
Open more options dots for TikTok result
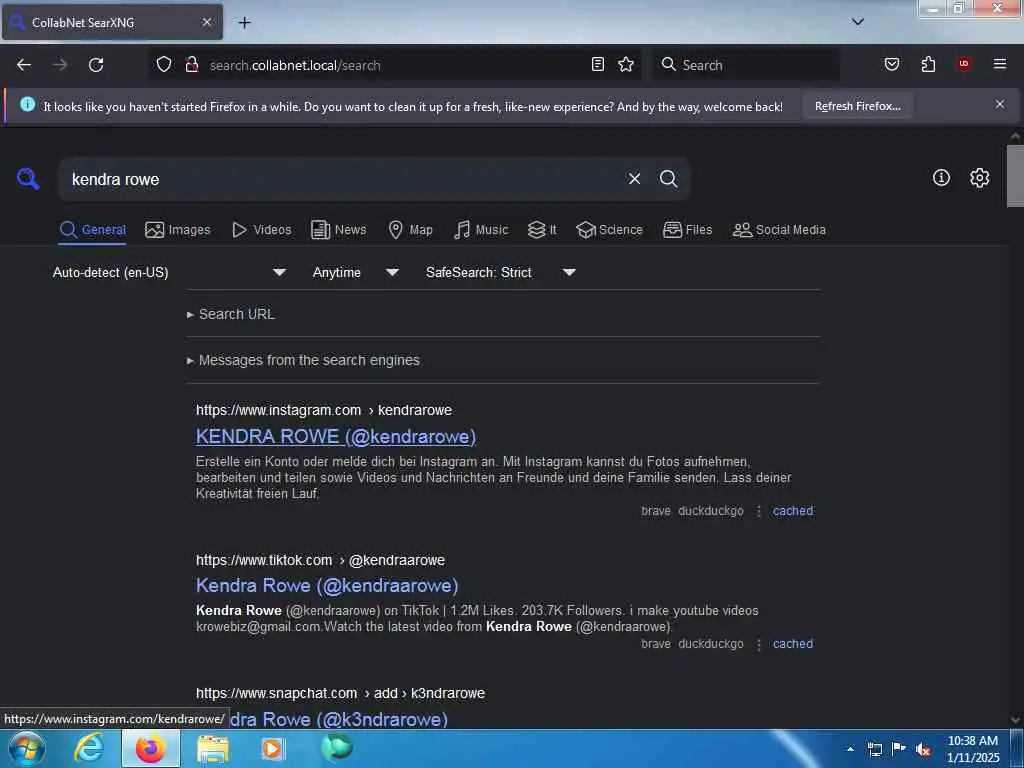coord(759,645)
